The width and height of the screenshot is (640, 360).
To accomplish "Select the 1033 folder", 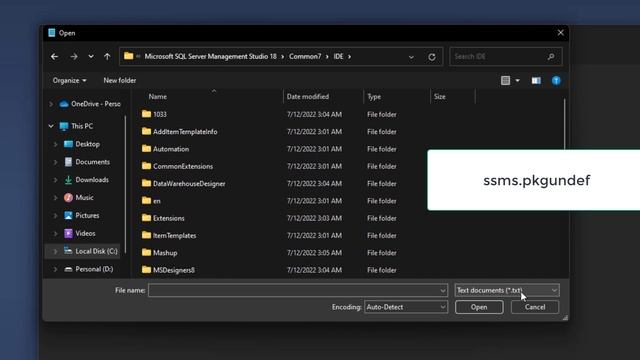I will tap(154, 114).
